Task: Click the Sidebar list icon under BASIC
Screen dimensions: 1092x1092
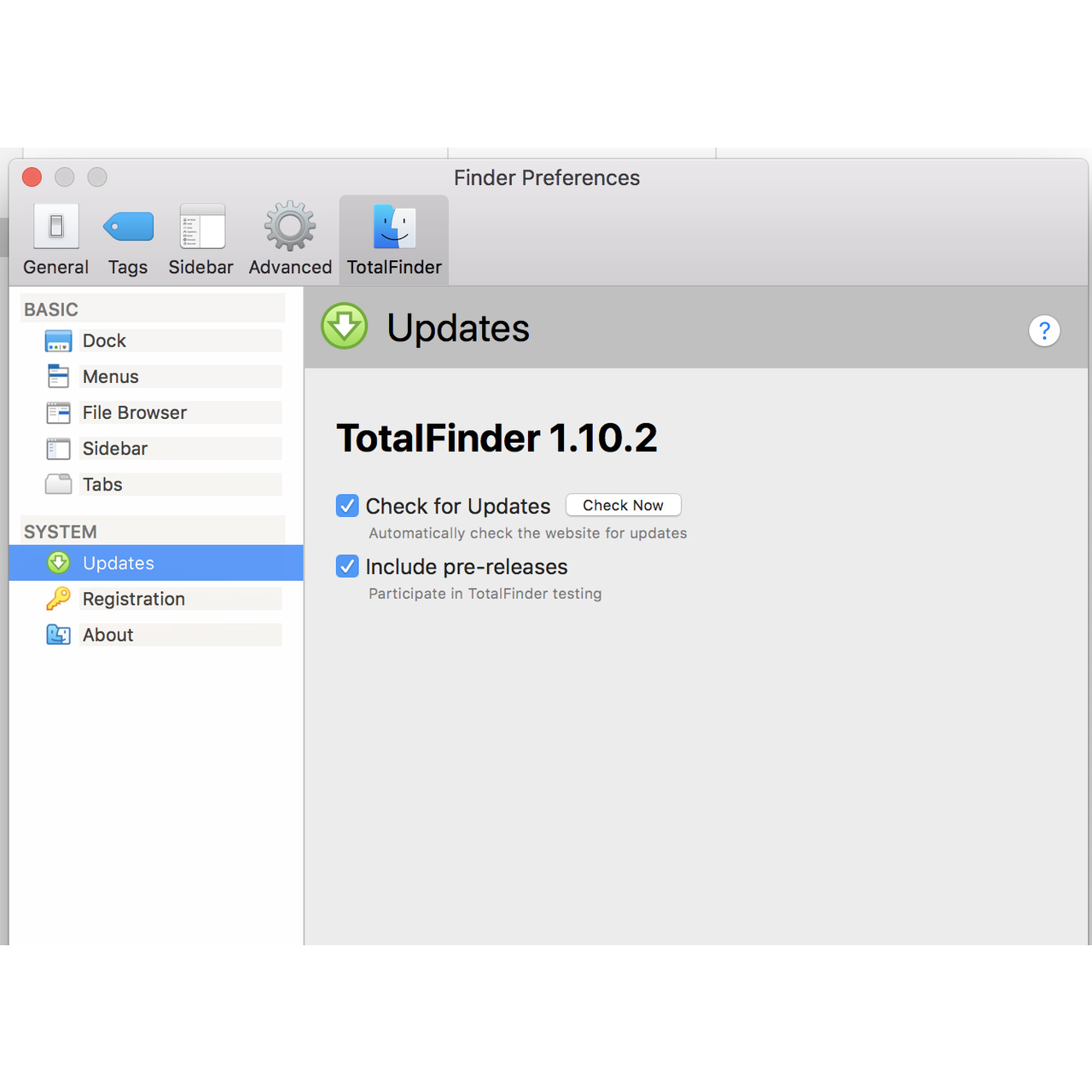Action: 58,449
